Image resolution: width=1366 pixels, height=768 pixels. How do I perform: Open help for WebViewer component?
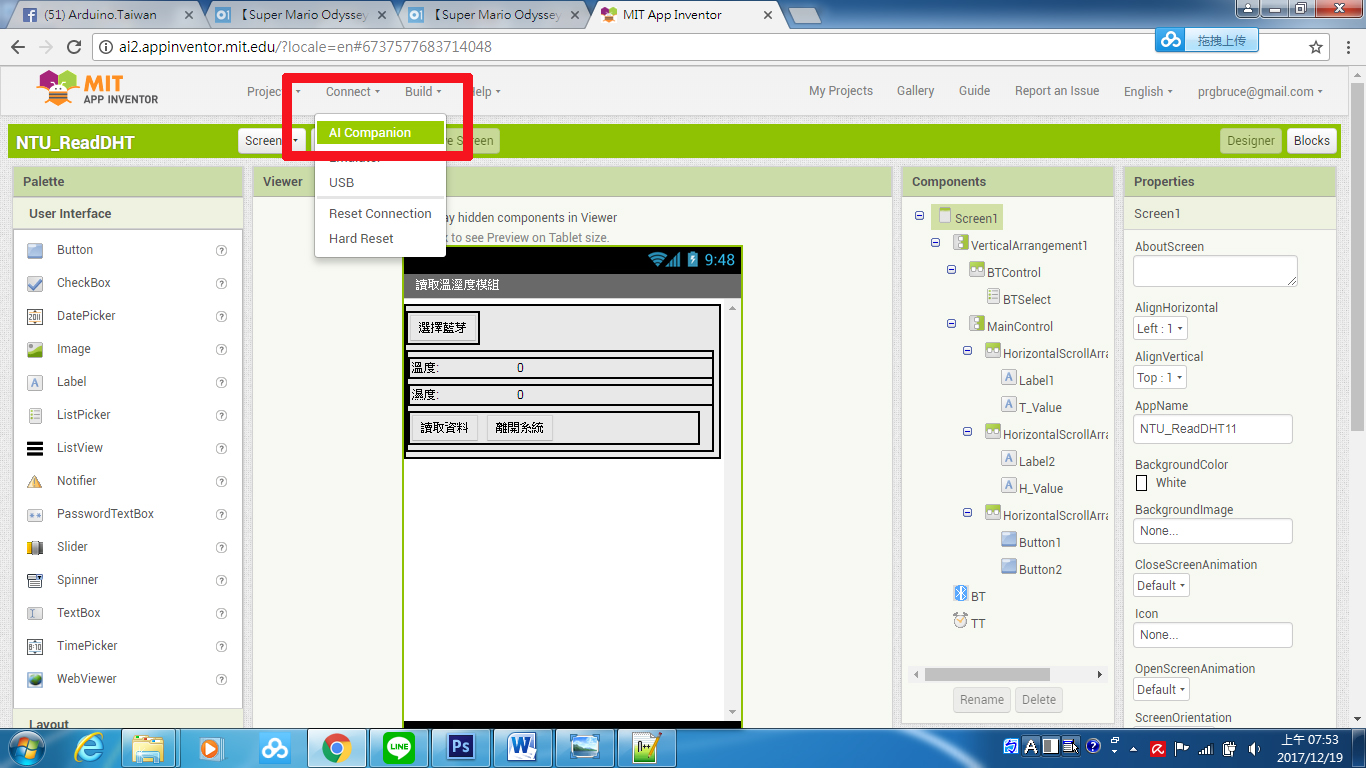pyautogui.click(x=222, y=679)
